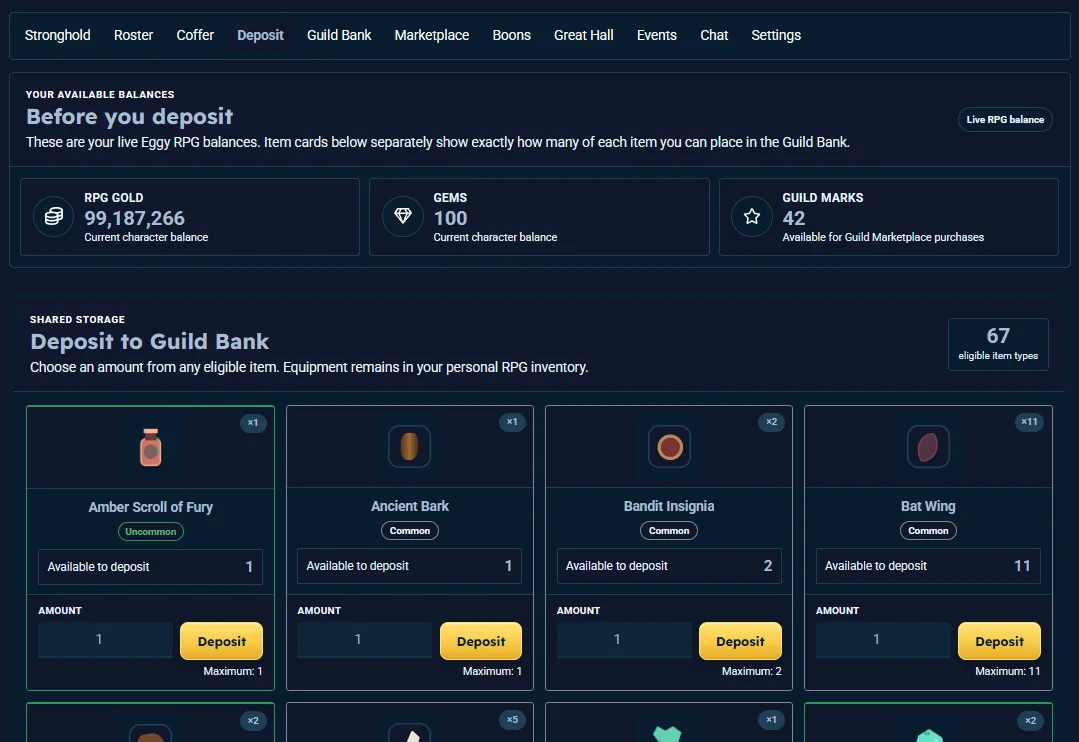Click the 'Deposit to Guild Bank' heading
This screenshot has height=742, width=1079.
(149, 341)
